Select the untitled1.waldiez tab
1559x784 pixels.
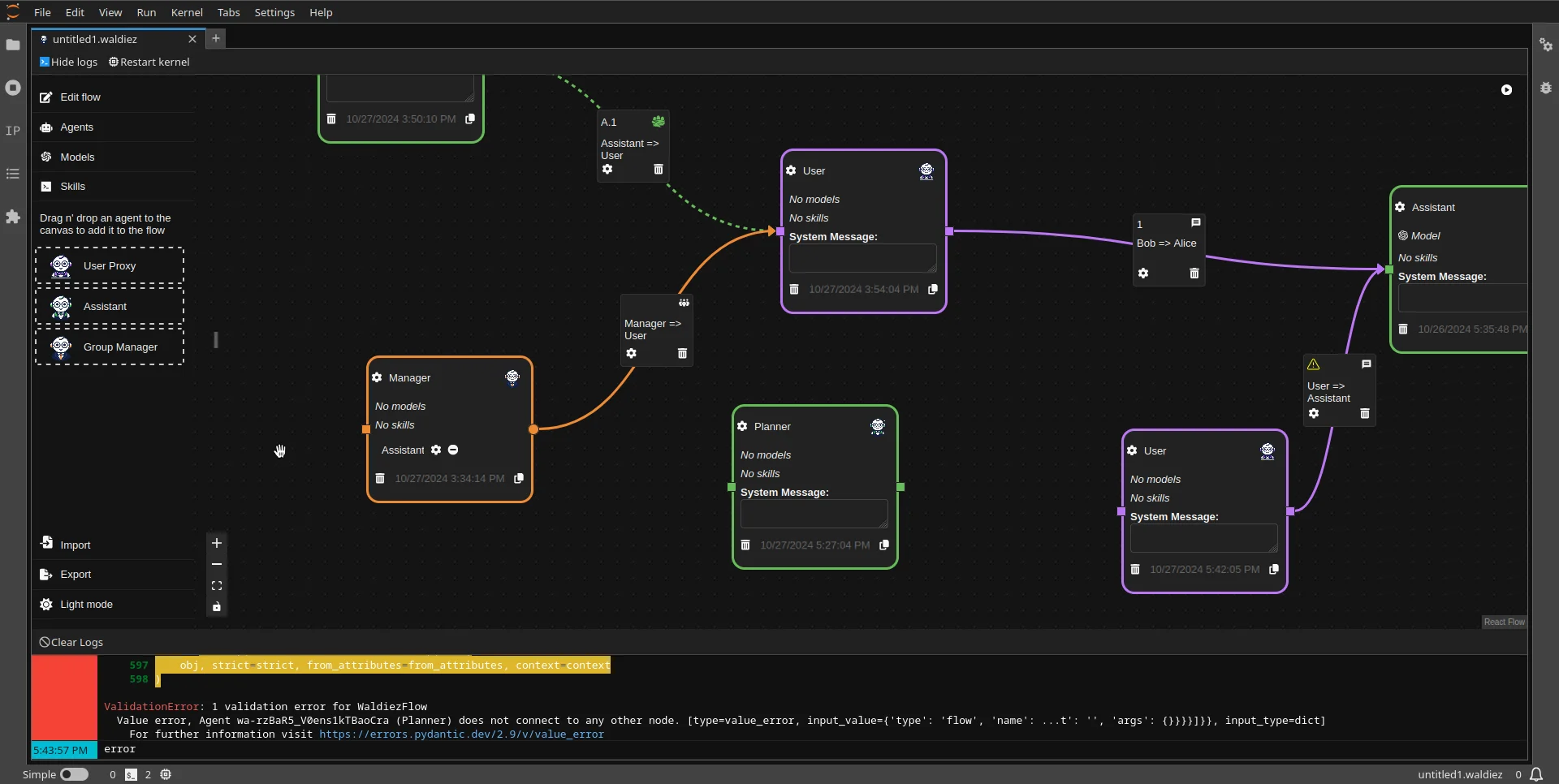tap(95, 39)
